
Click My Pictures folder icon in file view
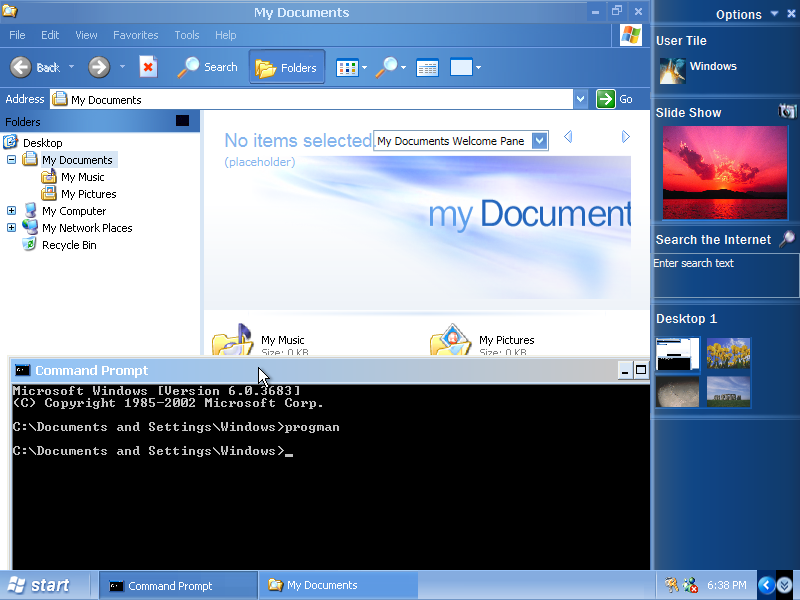pyautogui.click(x=451, y=340)
